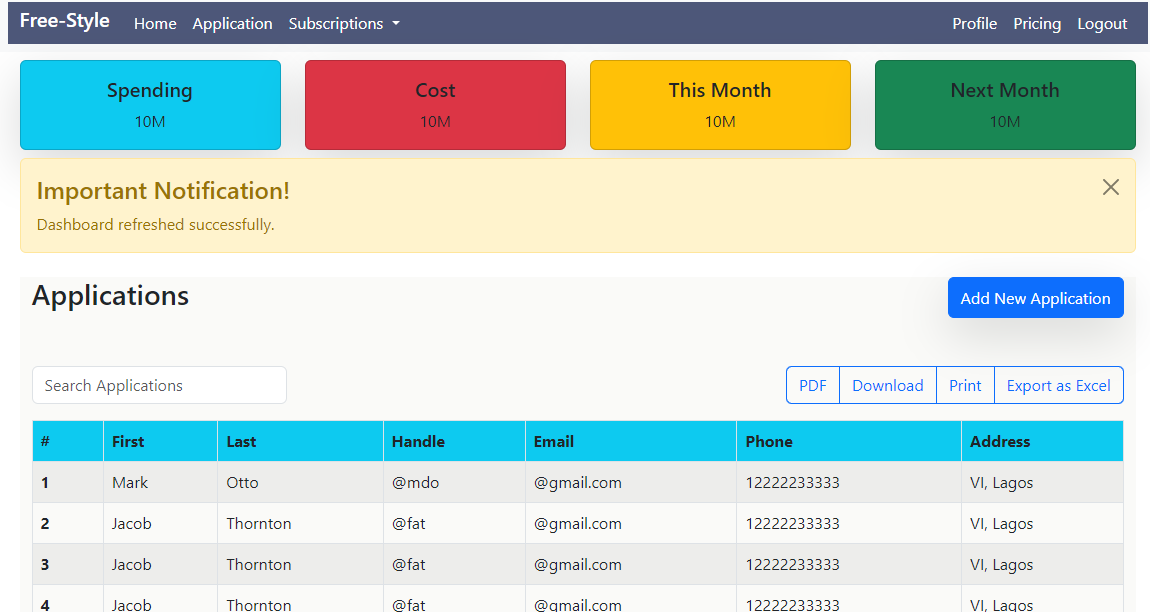Image resolution: width=1150 pixels, height=612 pixels.
Task: Click the Email column header
Action: (x=554, y=441)
